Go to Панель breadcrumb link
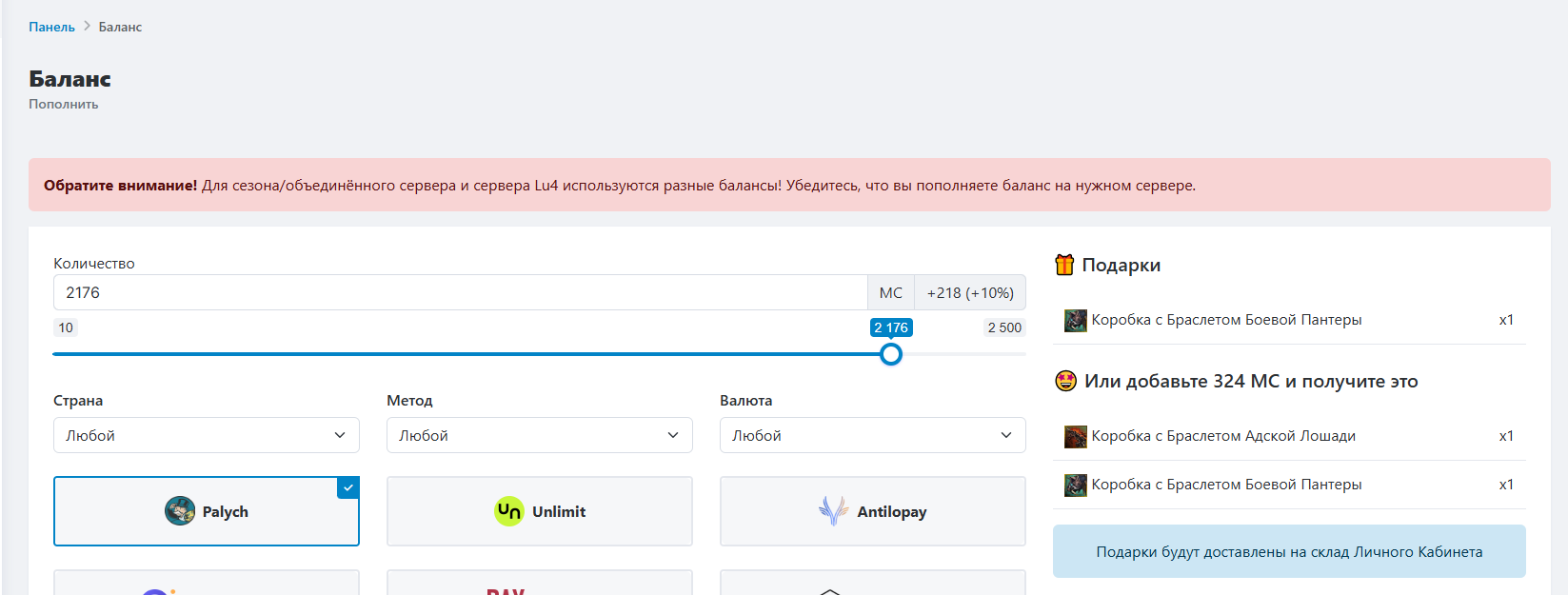The image size is (1568, 595). click(51, 27)
